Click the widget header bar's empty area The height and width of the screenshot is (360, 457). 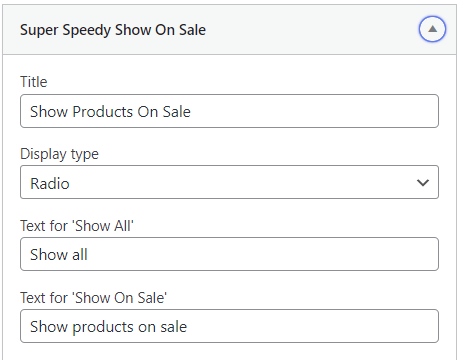click(x=310, y=30)
